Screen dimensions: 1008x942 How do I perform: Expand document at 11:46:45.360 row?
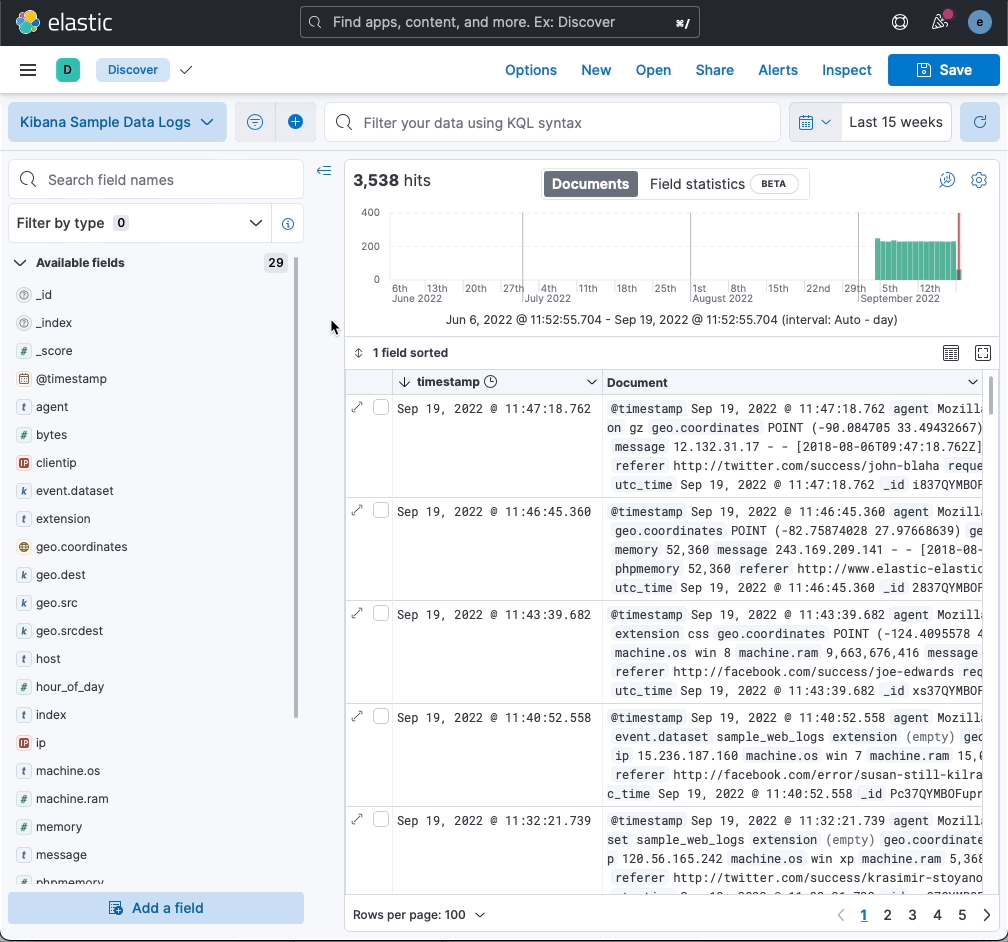point(357,510)
